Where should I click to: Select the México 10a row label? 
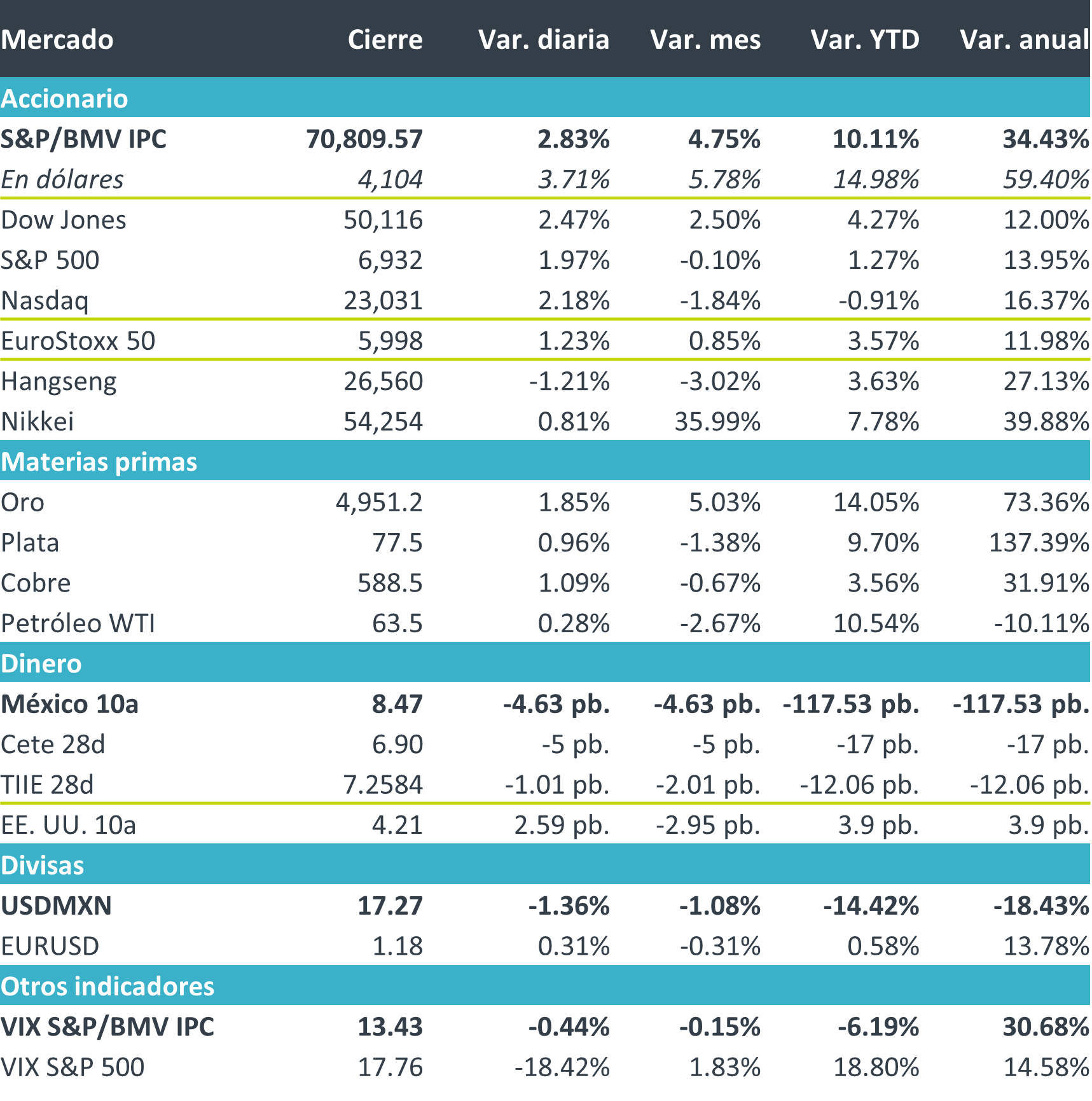pos(69,704)
